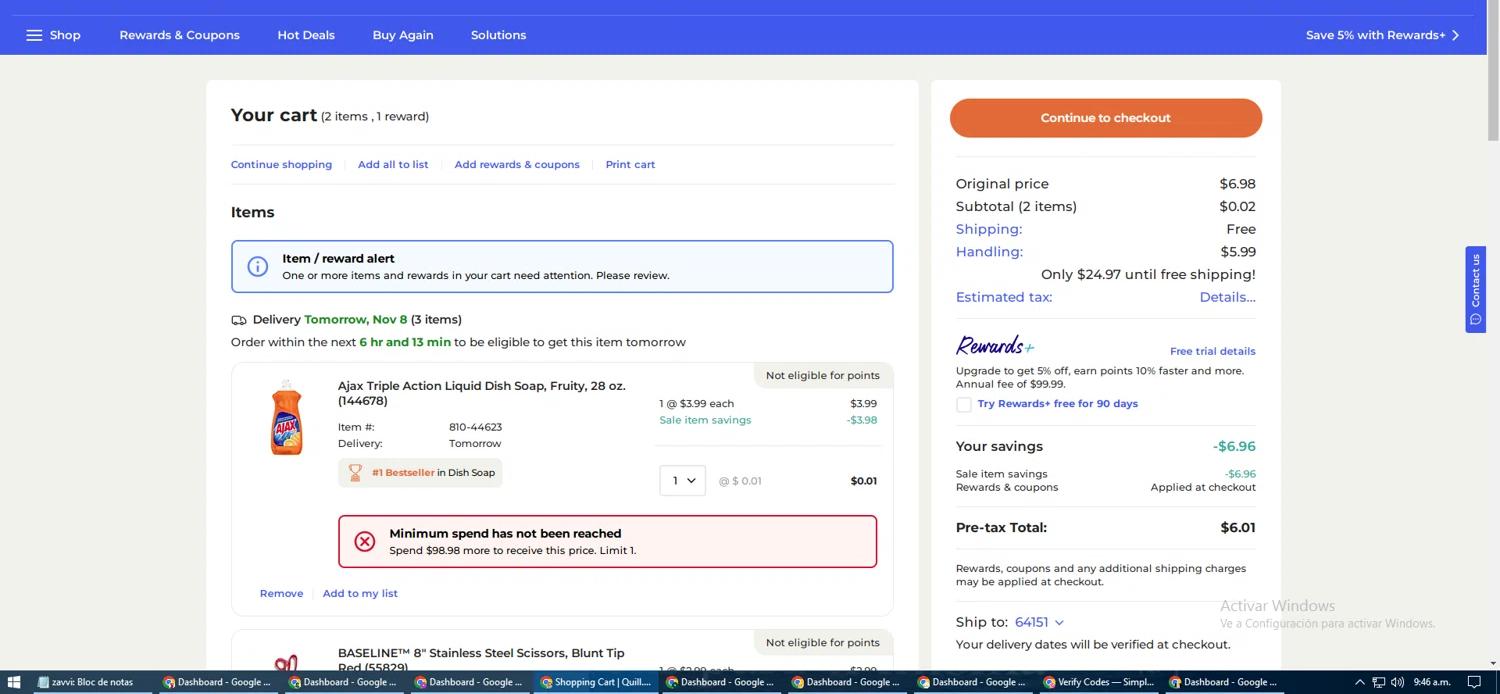
Task: Open BASELINE stainless steel scissors title
Action: pos(481,660)
